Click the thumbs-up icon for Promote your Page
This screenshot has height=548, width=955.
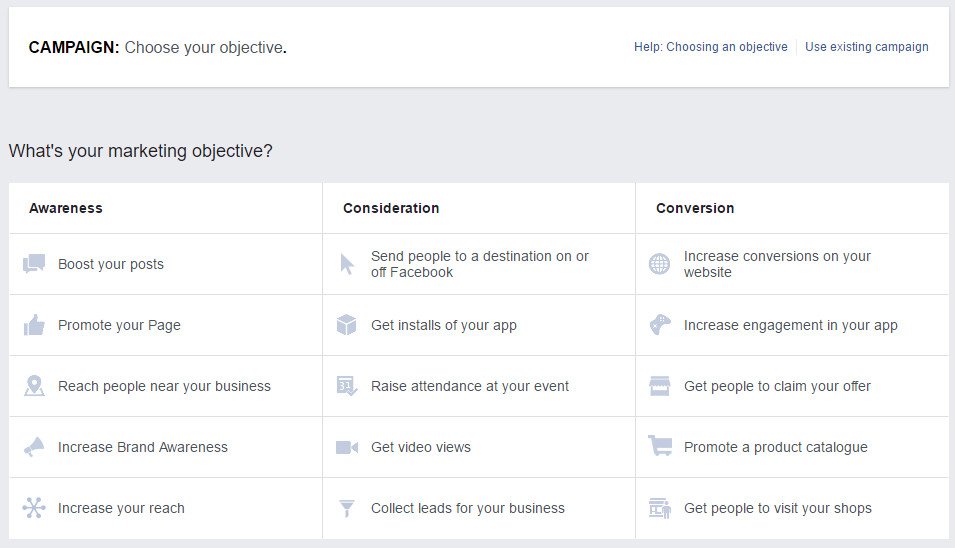coord(34,325)
